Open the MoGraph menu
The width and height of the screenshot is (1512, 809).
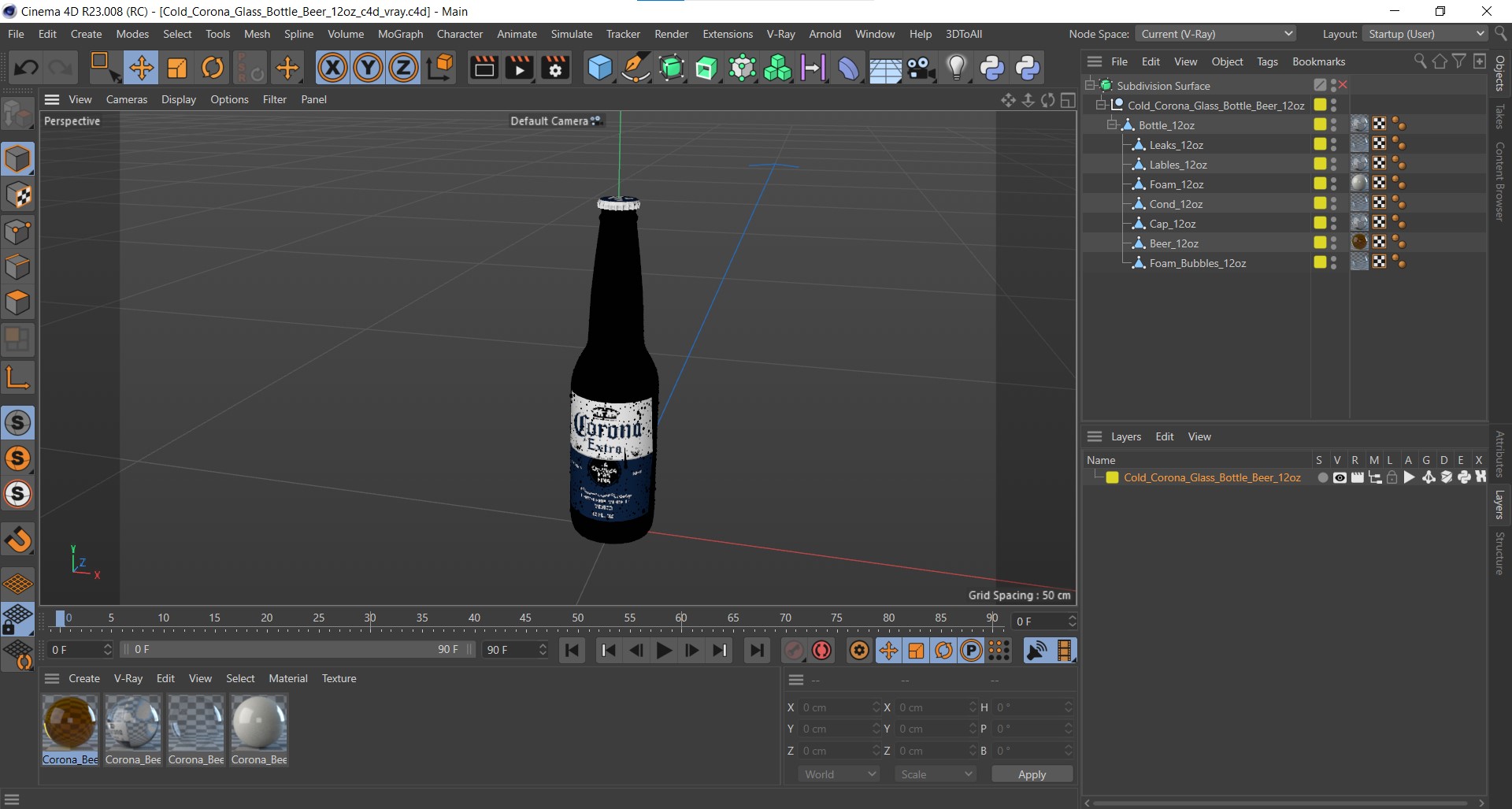click(400, 34)
